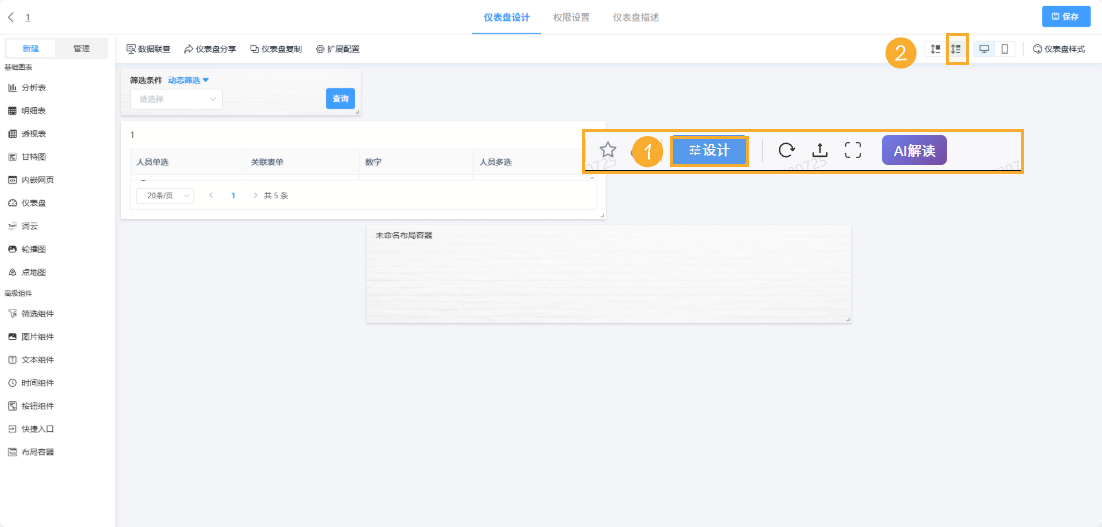Add a 点地图 point map component
This screenshot has width=1102, height=527.
(27, 273)
